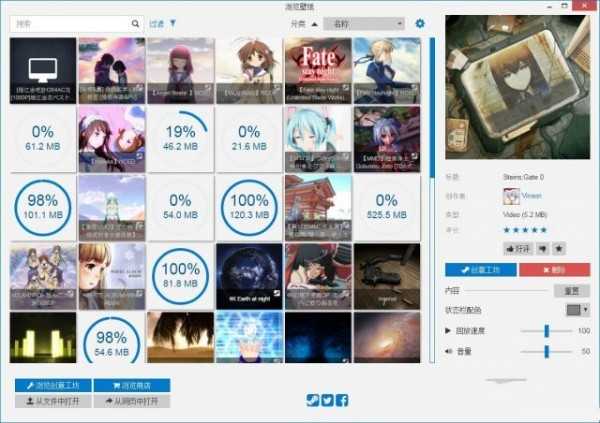The image size is (600, 423).
Task: Toggle the favorite star button
Action: pos(559,249)
